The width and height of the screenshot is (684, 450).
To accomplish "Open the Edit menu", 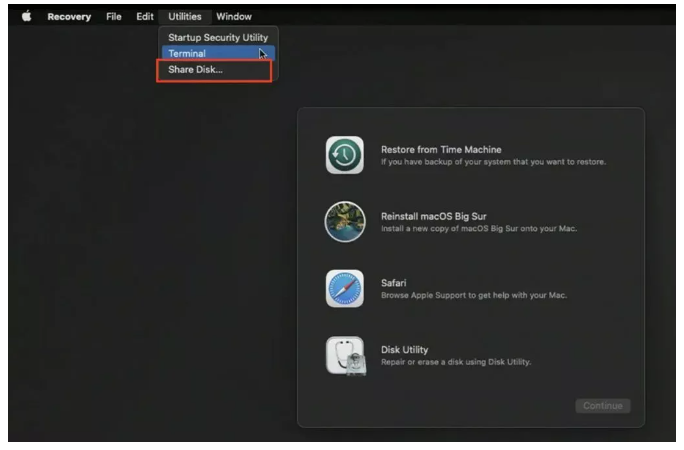I will pyautogui.click(x=145, y=16).
